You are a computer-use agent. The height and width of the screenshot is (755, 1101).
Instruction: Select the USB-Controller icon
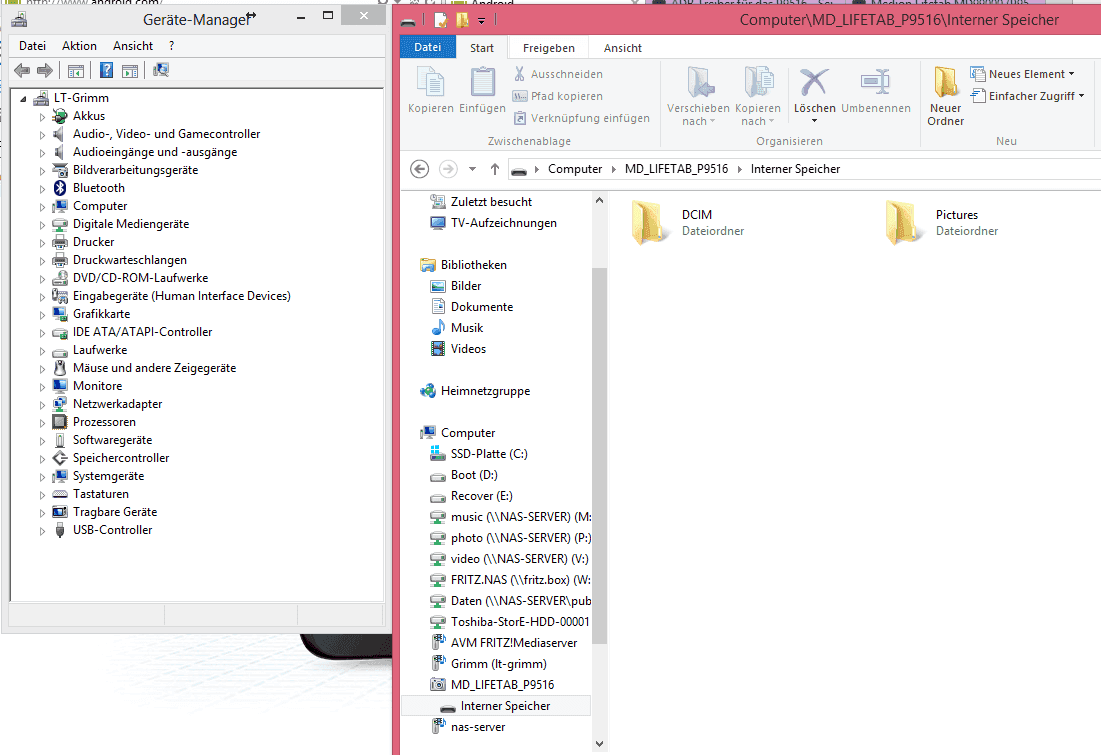[60, 530]
